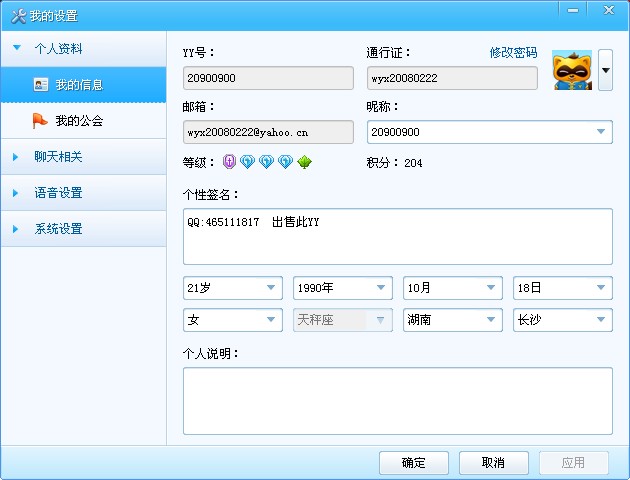Click the YY号 field 20900900

tap(268, 78)
